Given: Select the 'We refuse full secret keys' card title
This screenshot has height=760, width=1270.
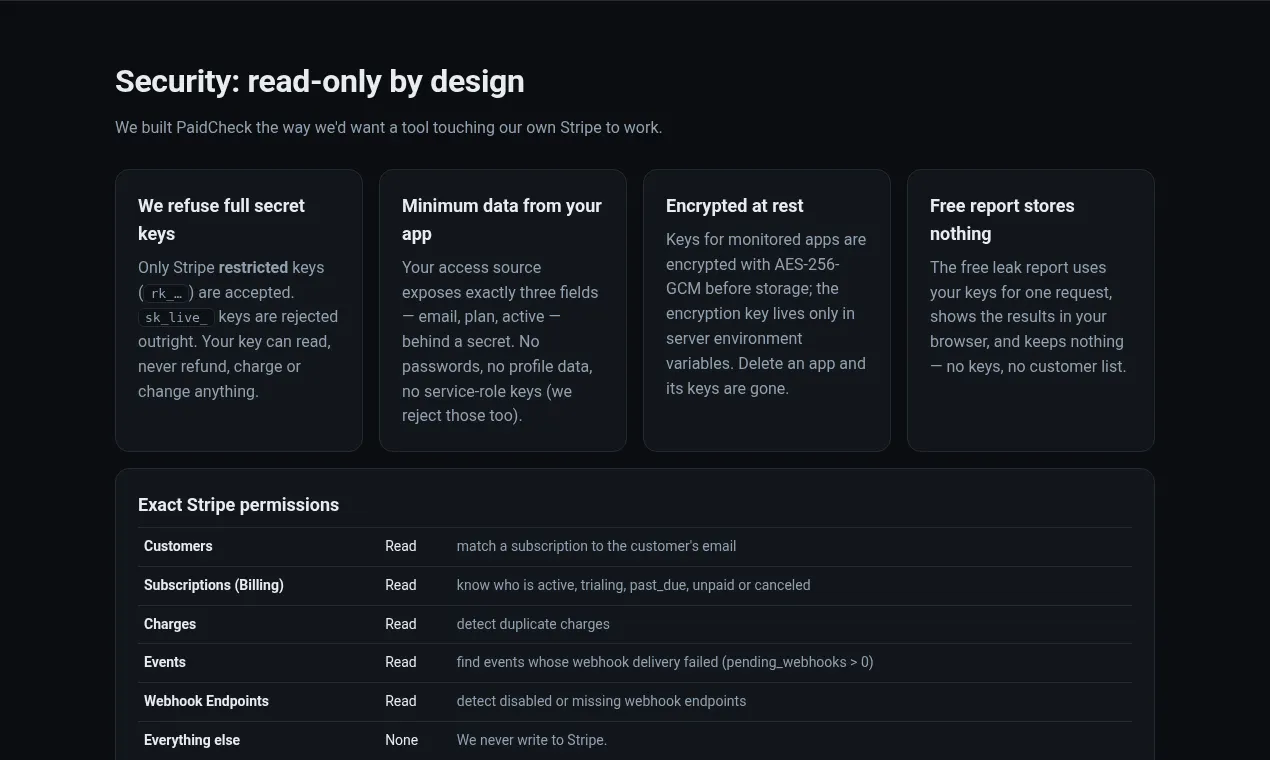Looking at the screenshot, I should [x=221, y=219].
